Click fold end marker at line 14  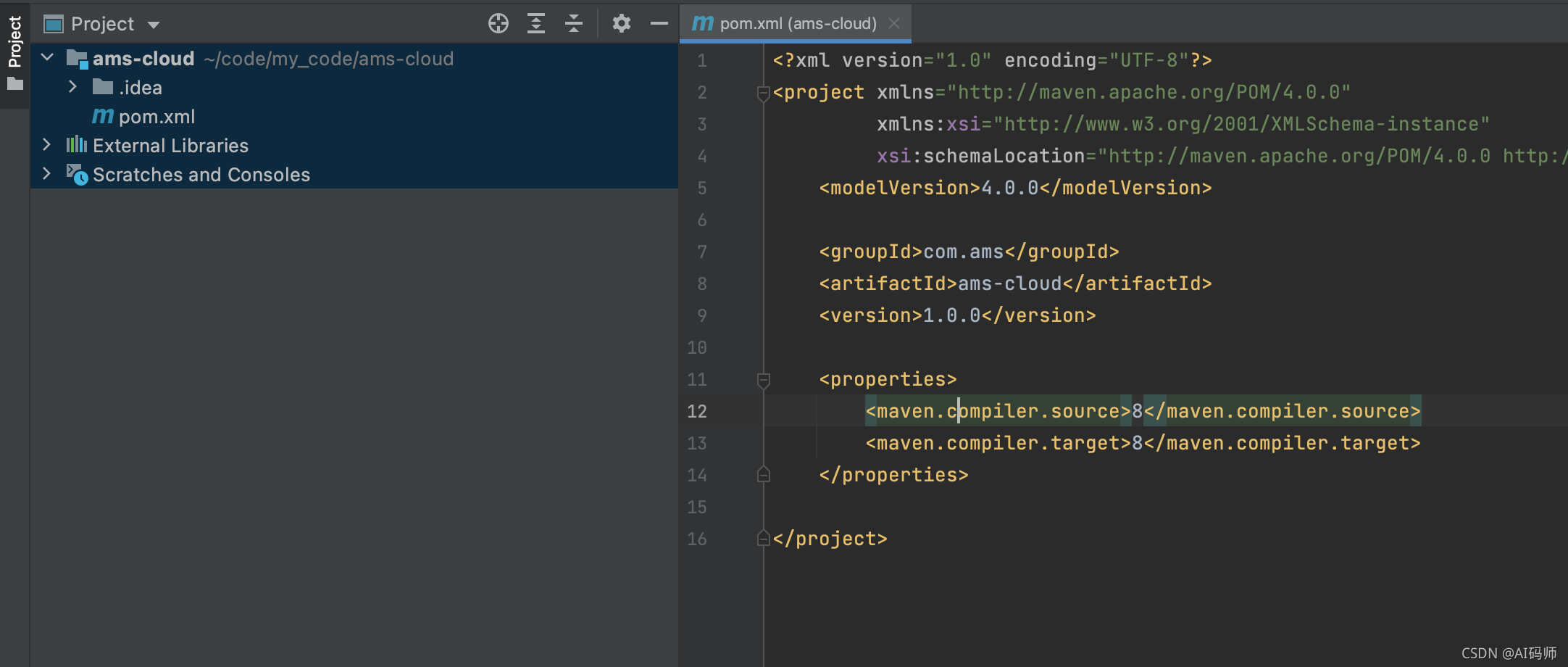click(x=763, y=475)
